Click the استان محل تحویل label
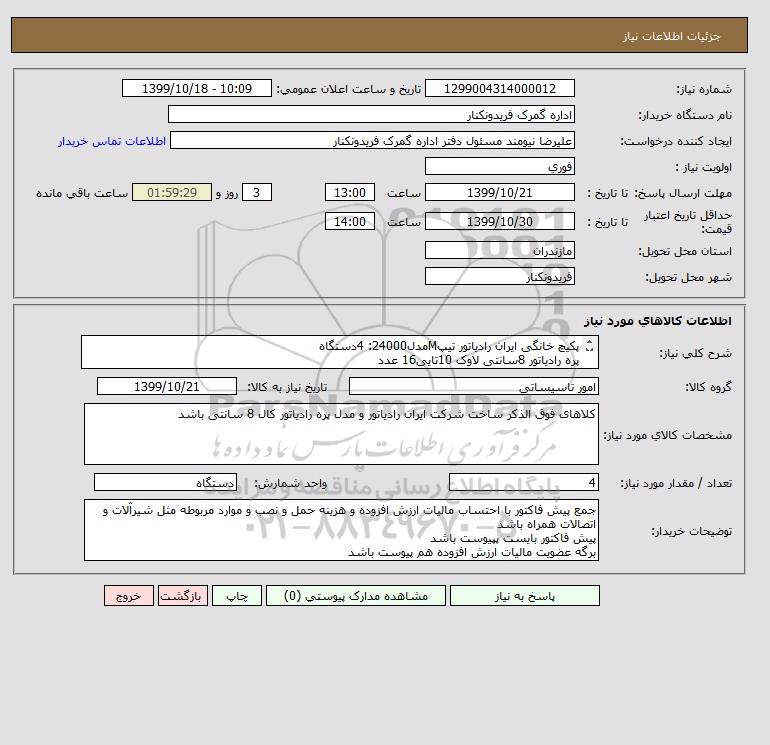770x745 pixels. (685, 251)
